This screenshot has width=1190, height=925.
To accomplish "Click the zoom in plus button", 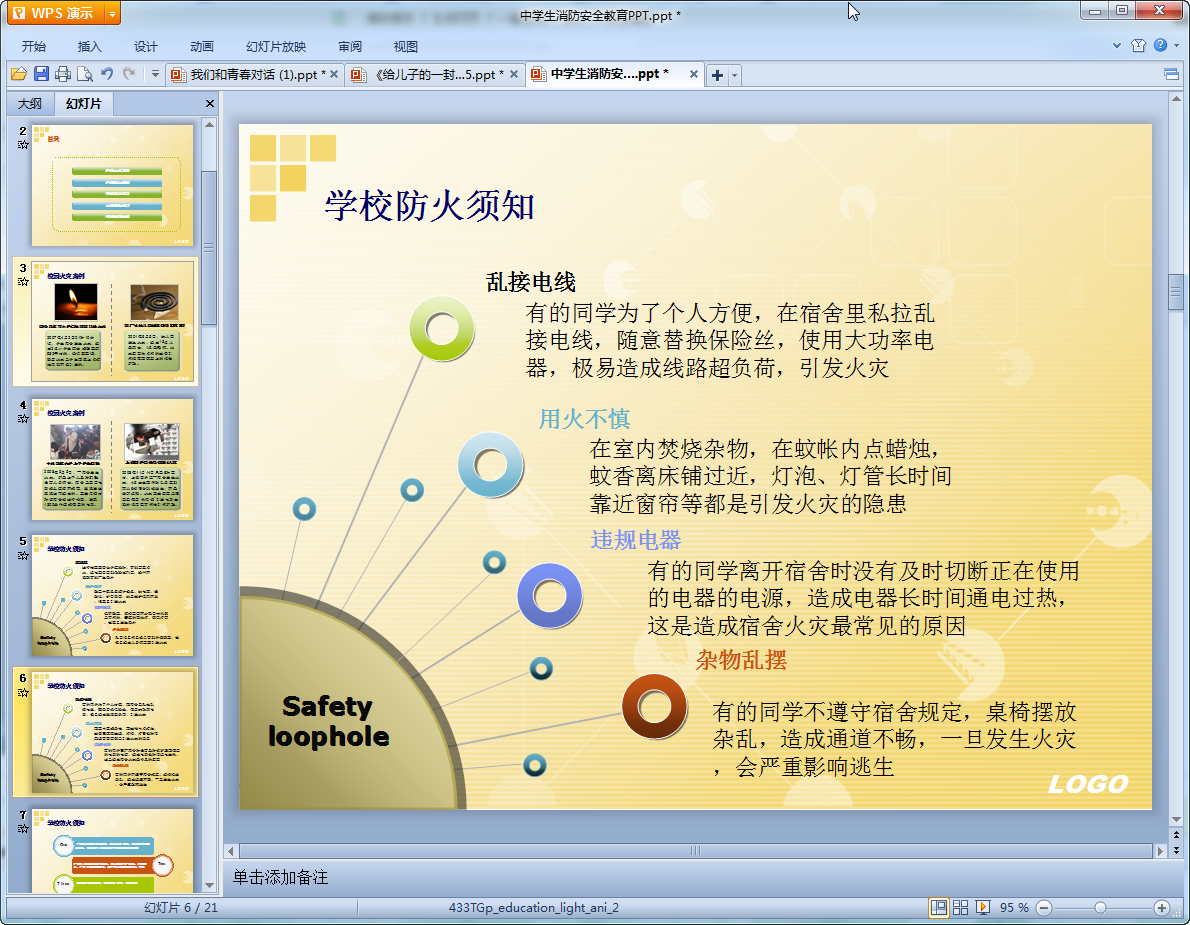I will (x=1161, y=908).
